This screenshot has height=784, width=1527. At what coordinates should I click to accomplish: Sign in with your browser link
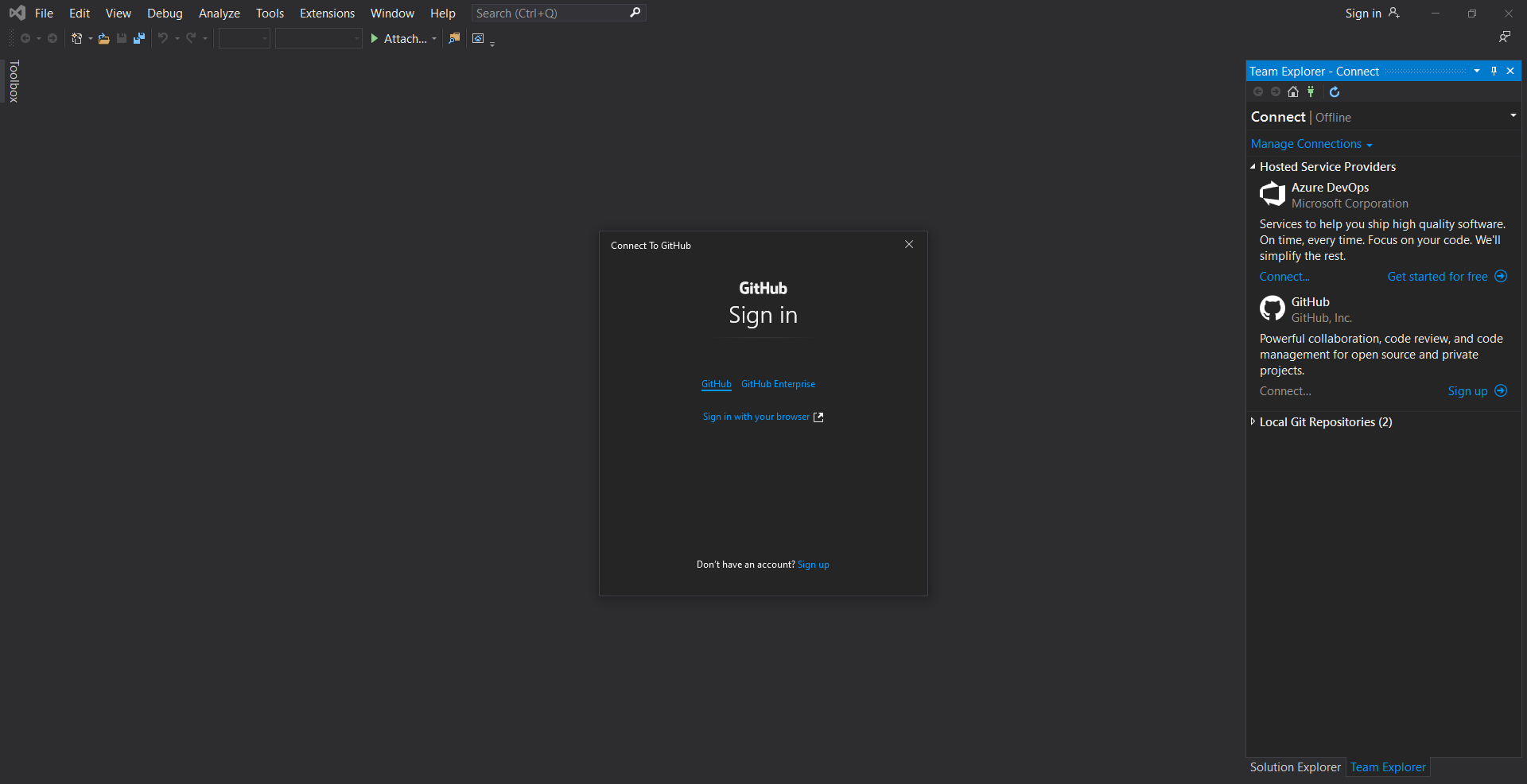tap(756, 416)
